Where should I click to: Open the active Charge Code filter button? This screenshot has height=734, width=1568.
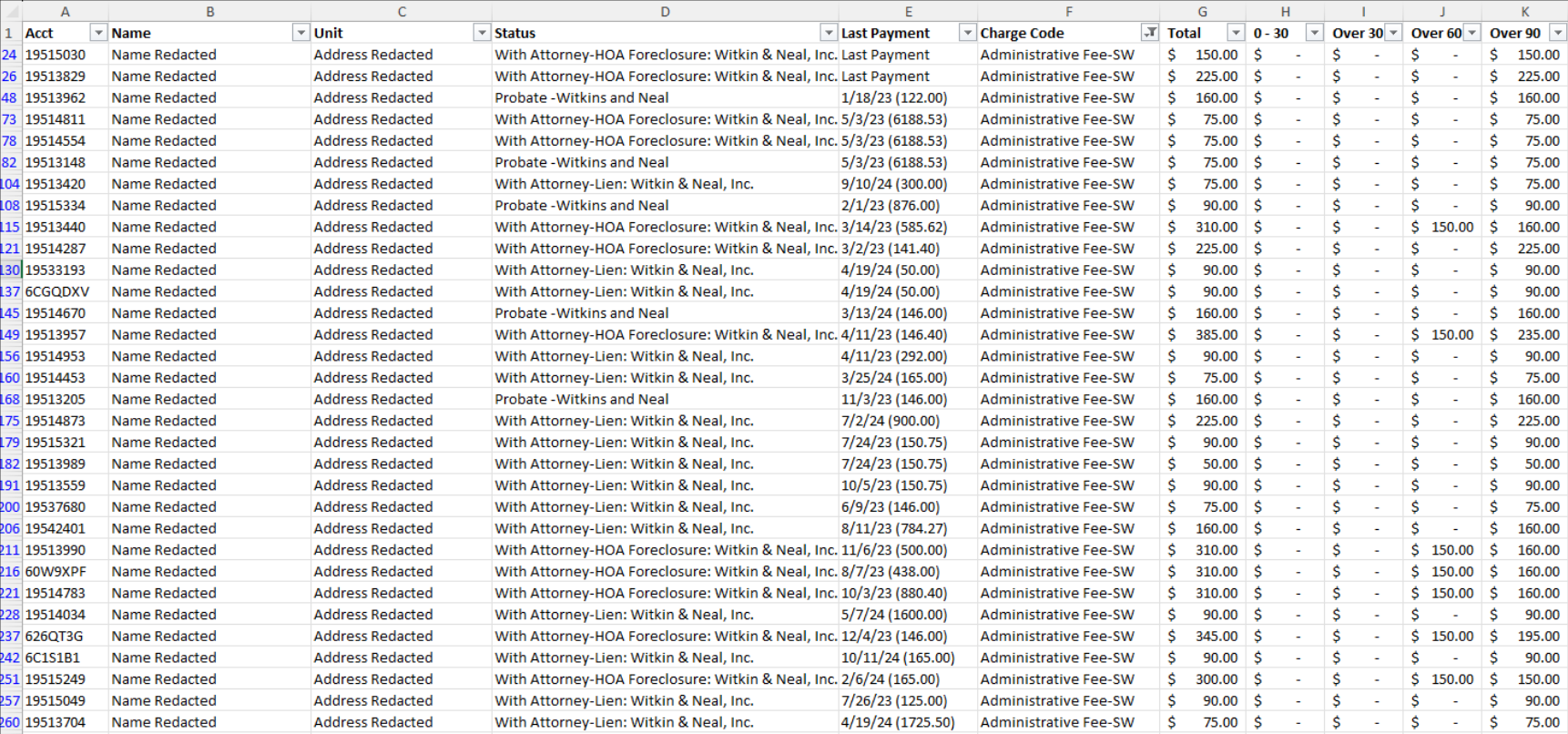tap(1150, 33)
